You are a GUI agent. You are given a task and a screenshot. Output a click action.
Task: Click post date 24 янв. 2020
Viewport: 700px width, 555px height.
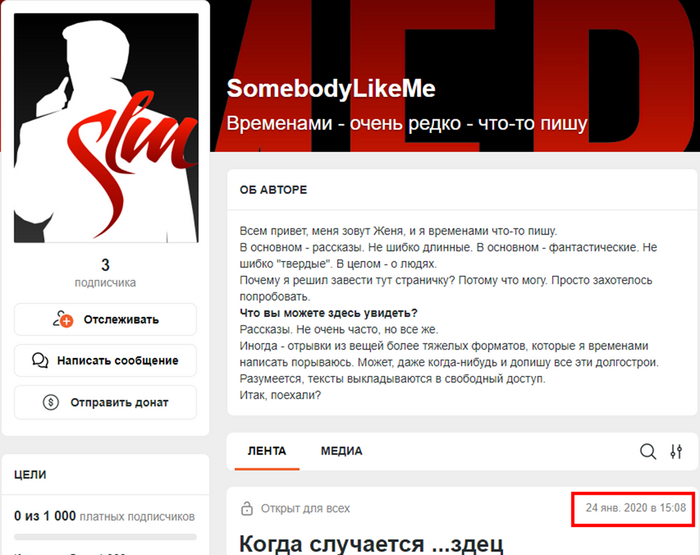tap(635, 508)
